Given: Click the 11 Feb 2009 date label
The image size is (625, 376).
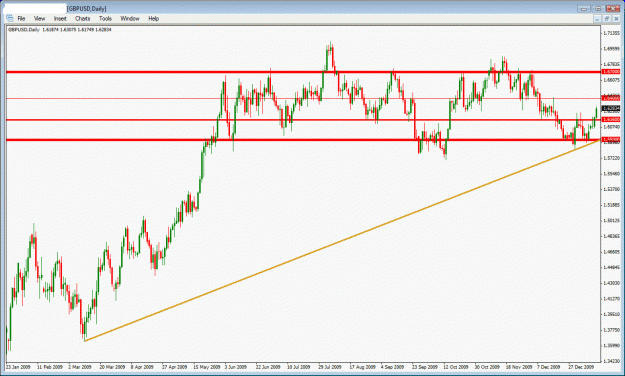Looking at the screenshot, I should [x=50, y=366].
